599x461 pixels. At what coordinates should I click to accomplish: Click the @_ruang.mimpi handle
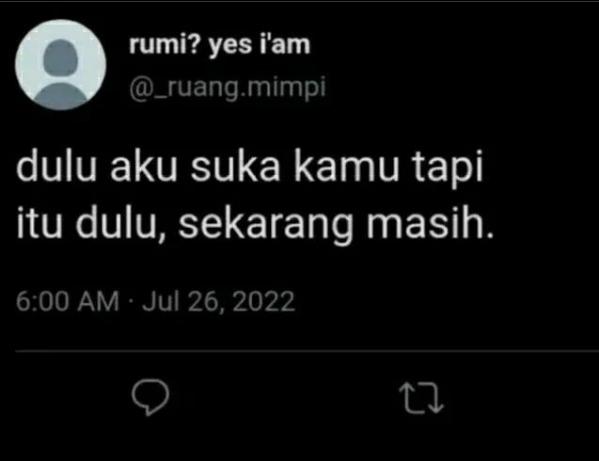tap(228, 89)
